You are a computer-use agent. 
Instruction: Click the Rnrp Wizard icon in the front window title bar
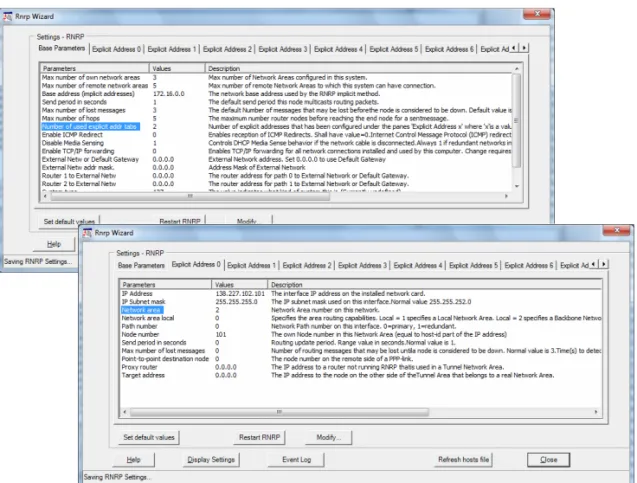point(87,233)
